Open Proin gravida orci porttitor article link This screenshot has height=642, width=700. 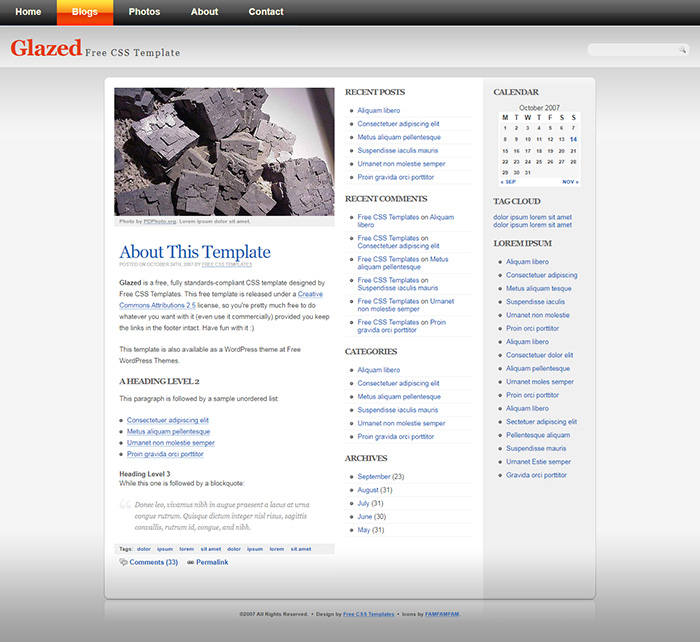(x=165, y=454)
